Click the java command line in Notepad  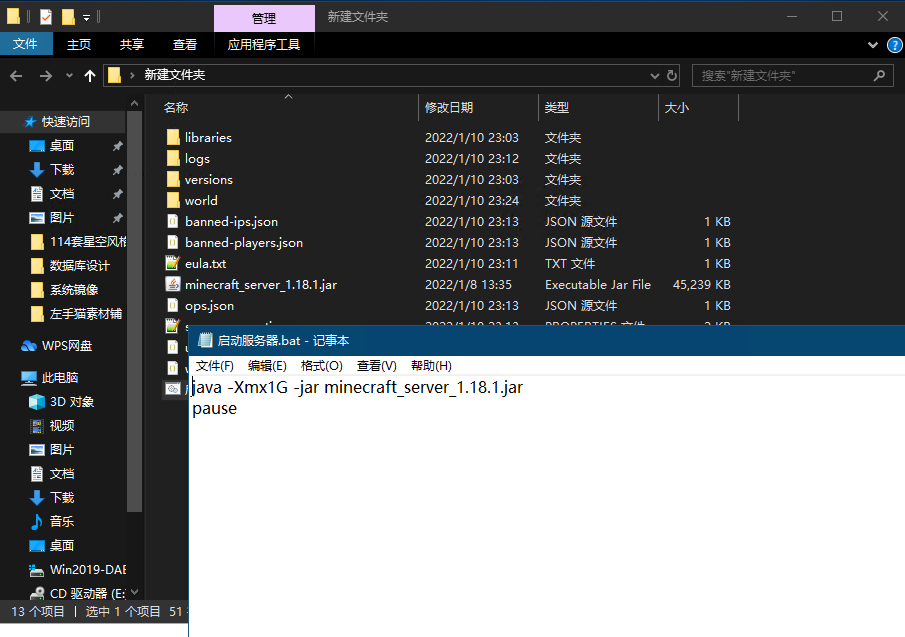357,387
